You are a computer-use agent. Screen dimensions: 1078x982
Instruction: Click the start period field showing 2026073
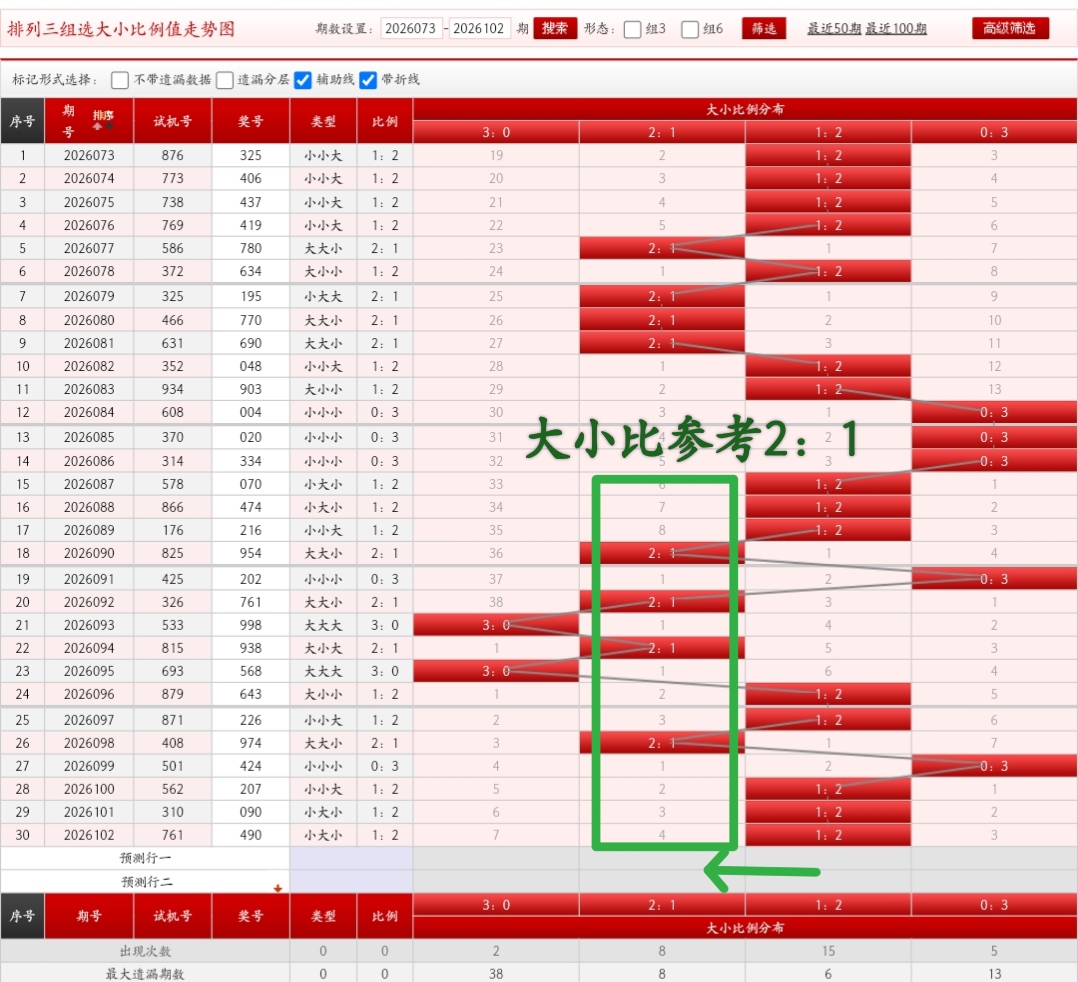410,29
